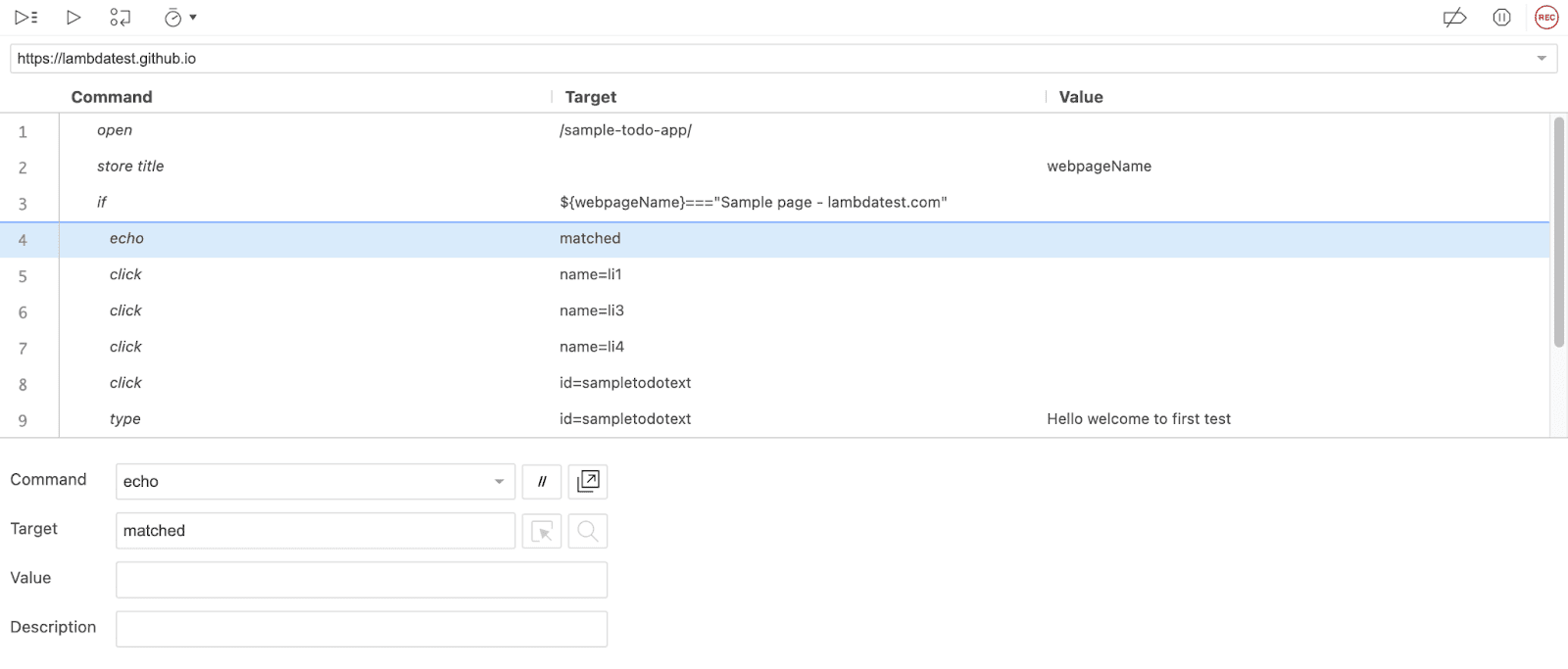Screen dimensions: 1568x669
Task: Click the command table vertical scrollbar
Action: point(1558,232)
